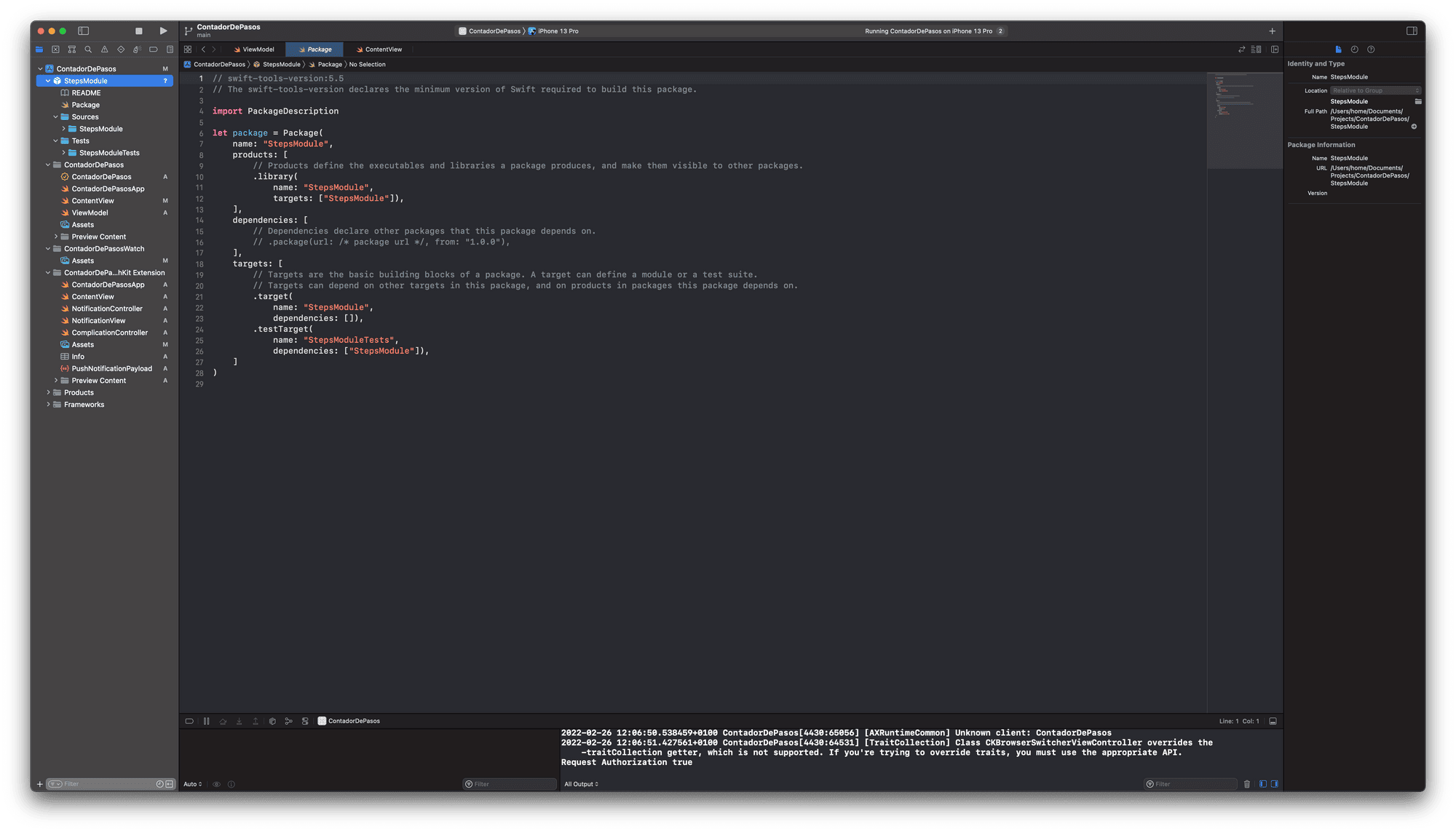Click the Debug View Hierarchy icon

[272, 721]
